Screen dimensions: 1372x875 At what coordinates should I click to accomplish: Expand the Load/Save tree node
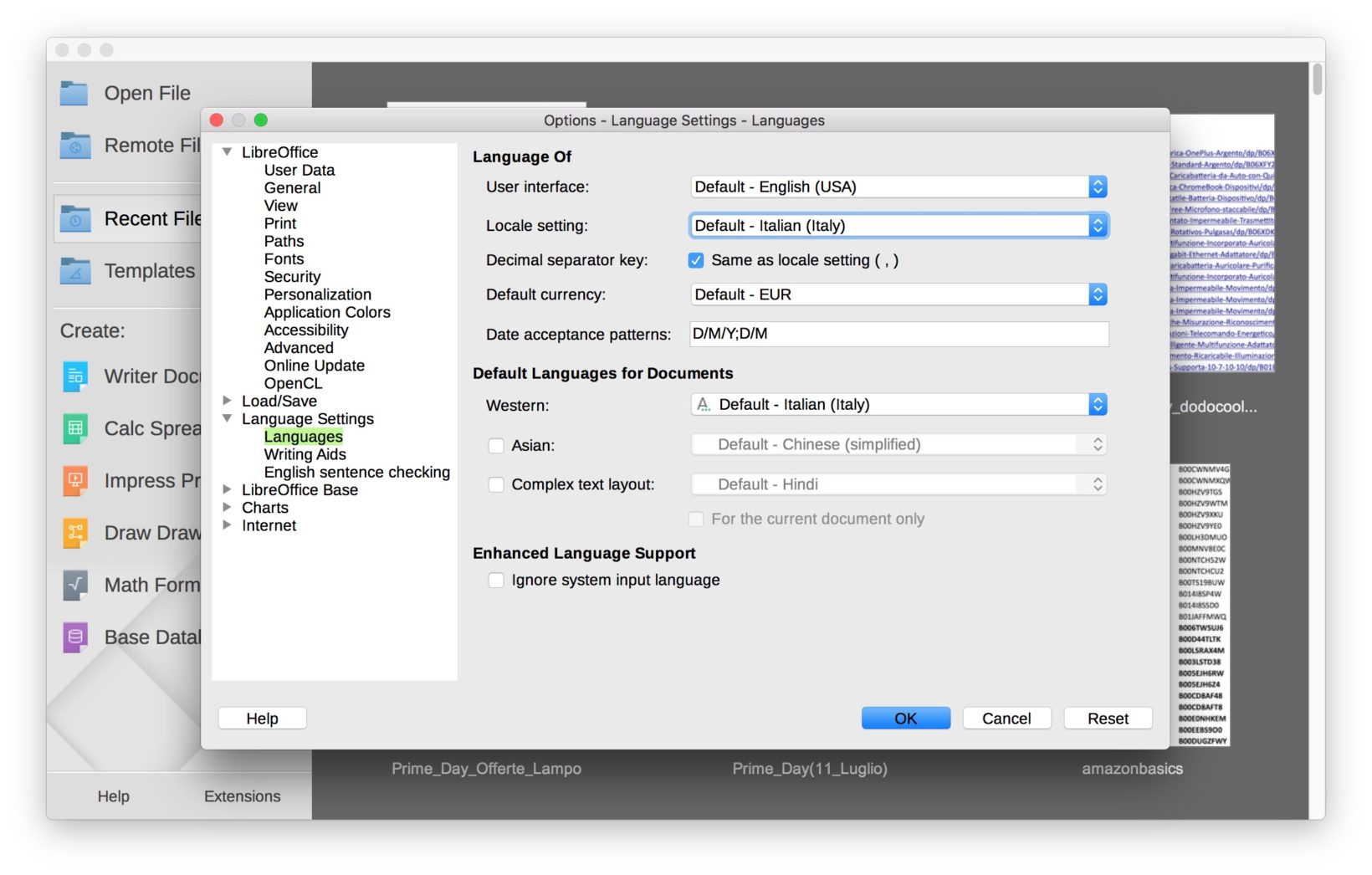tap(227, 401)
